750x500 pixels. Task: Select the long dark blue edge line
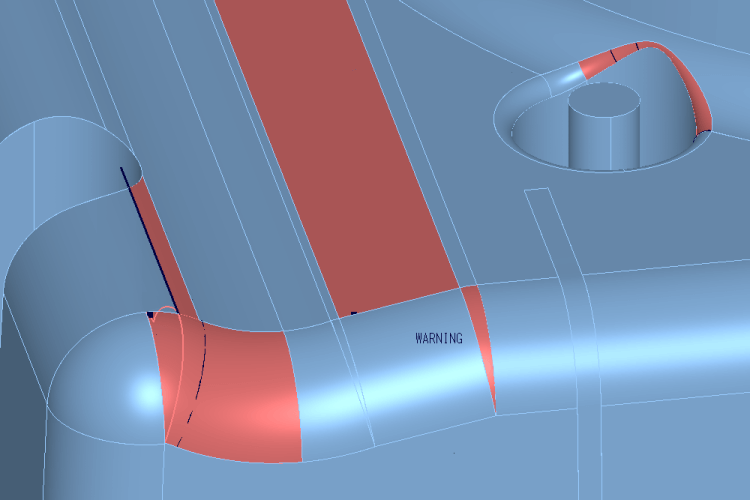pyautogui.click(x=149, y=241)
